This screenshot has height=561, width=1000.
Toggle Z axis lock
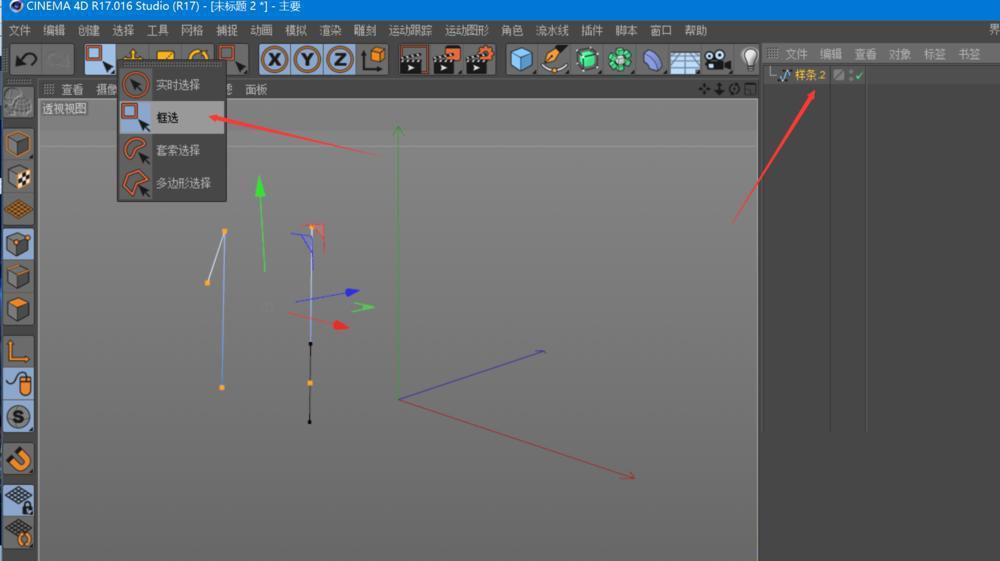[x=340, y=60]
